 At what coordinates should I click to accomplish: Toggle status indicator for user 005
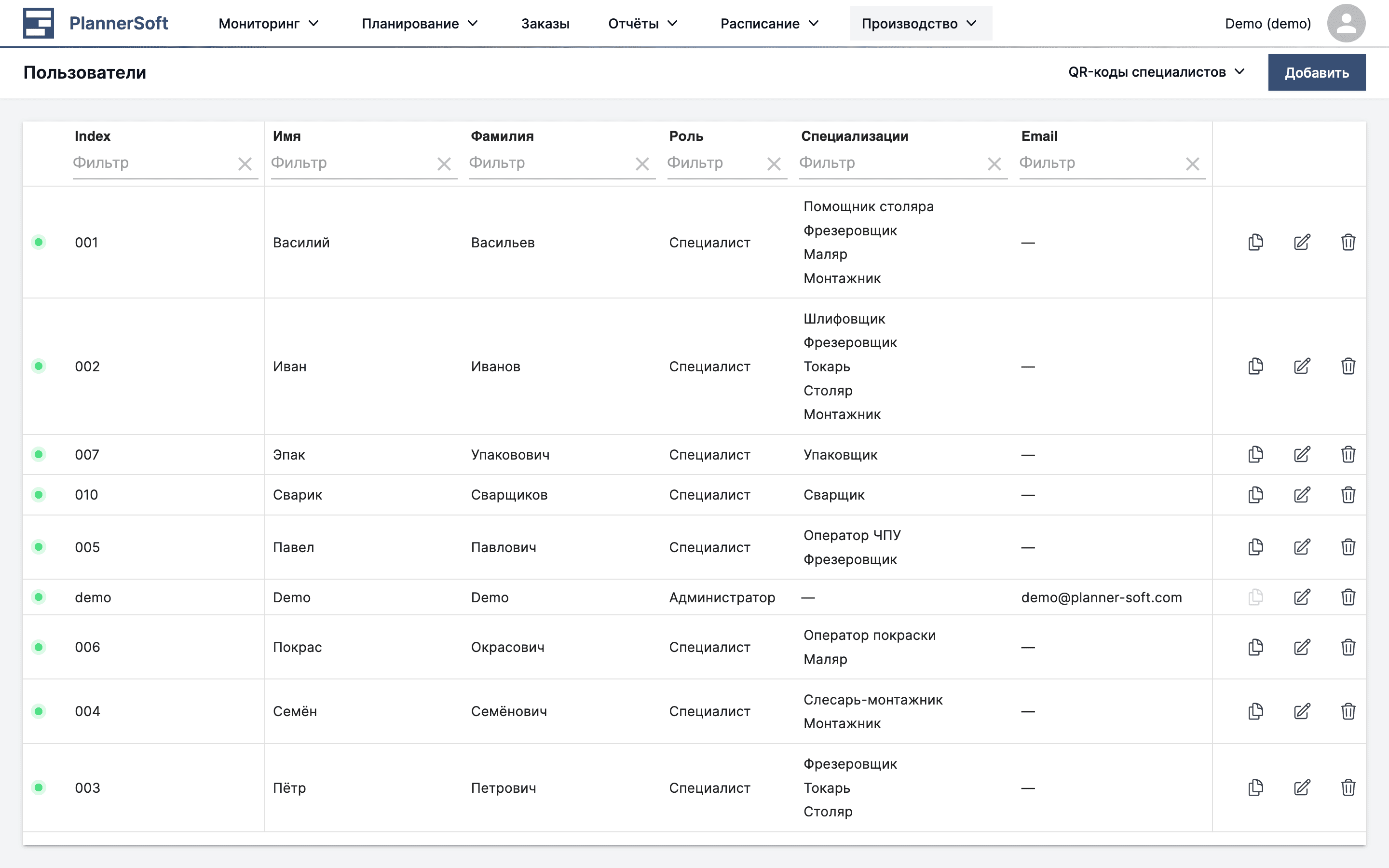point(39,546)
